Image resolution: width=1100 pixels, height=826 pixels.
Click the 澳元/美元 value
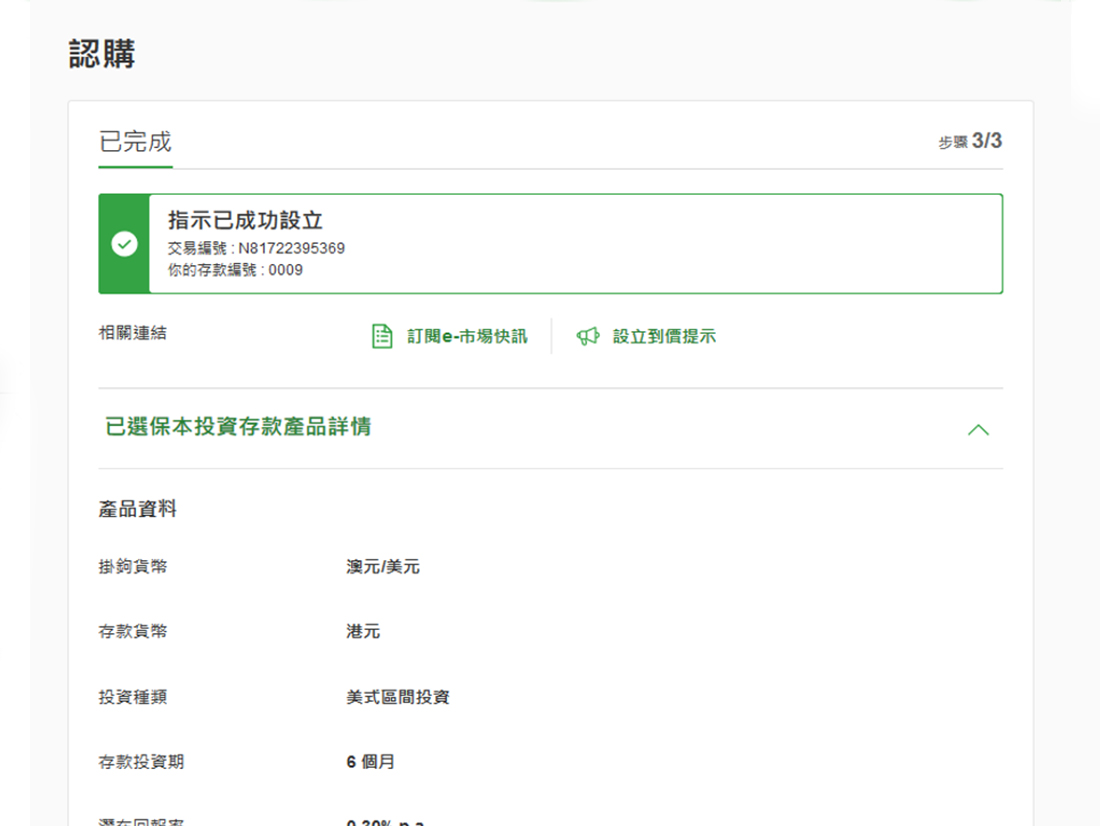(382, 566)
